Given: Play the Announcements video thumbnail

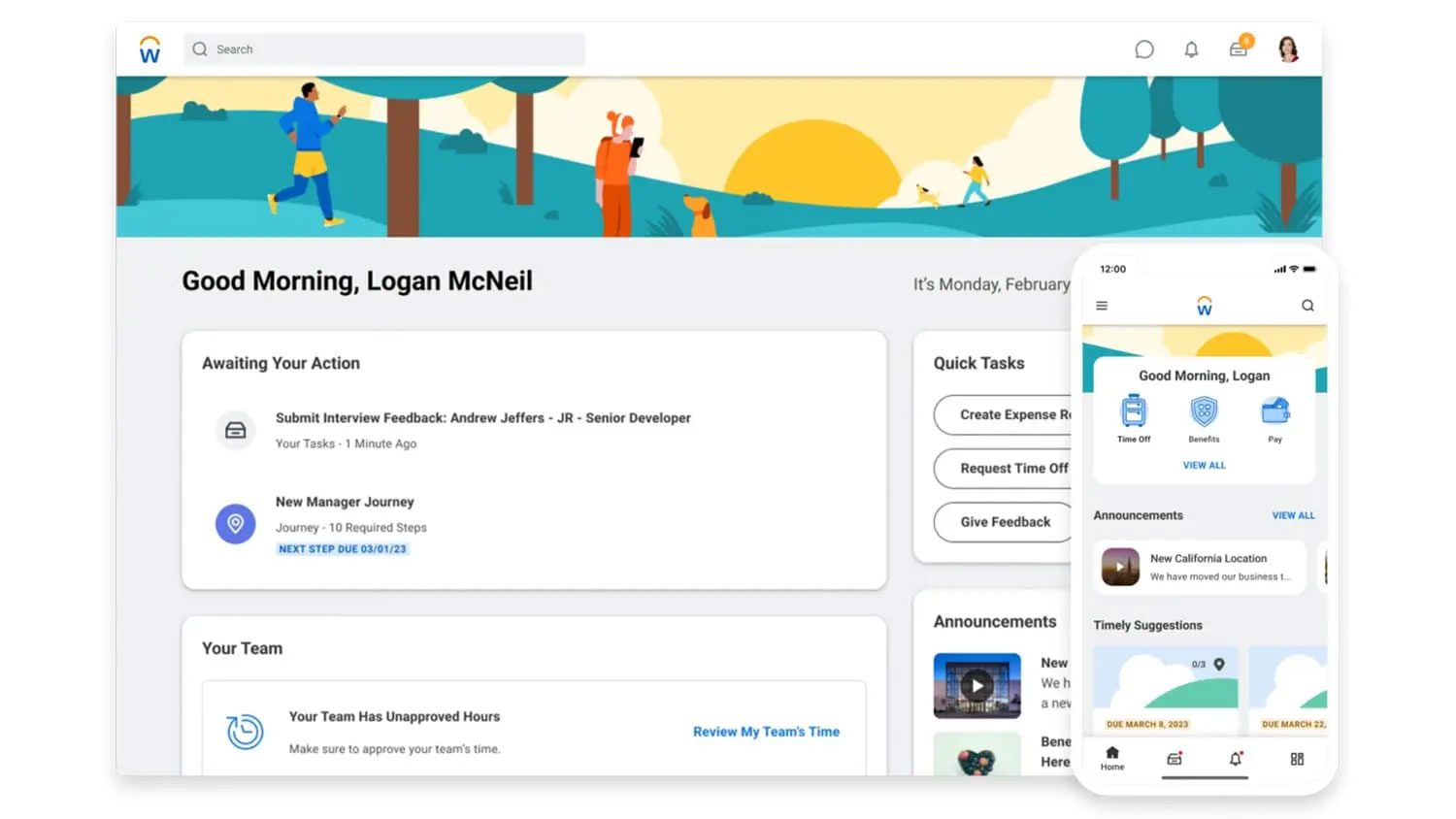Looking at the screenshot, I should tap(976, 685).
